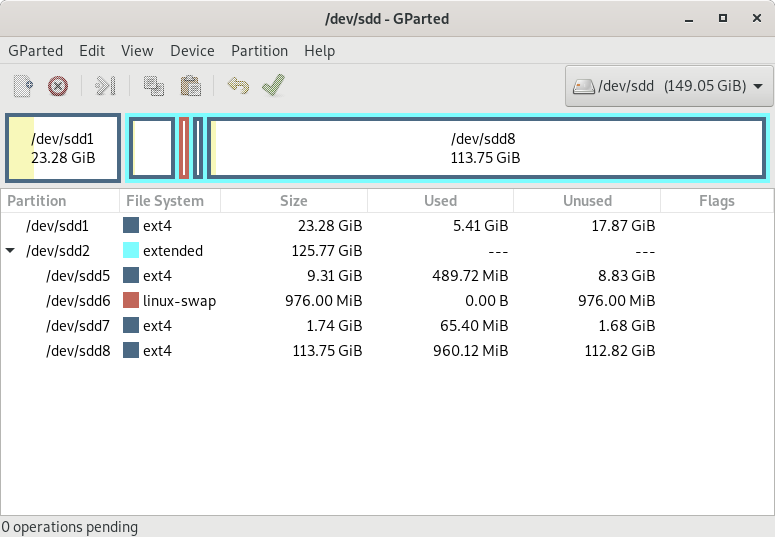Sort by the Unused column header
Viewport: 775px width, 537px height.
tap(587, 201)
